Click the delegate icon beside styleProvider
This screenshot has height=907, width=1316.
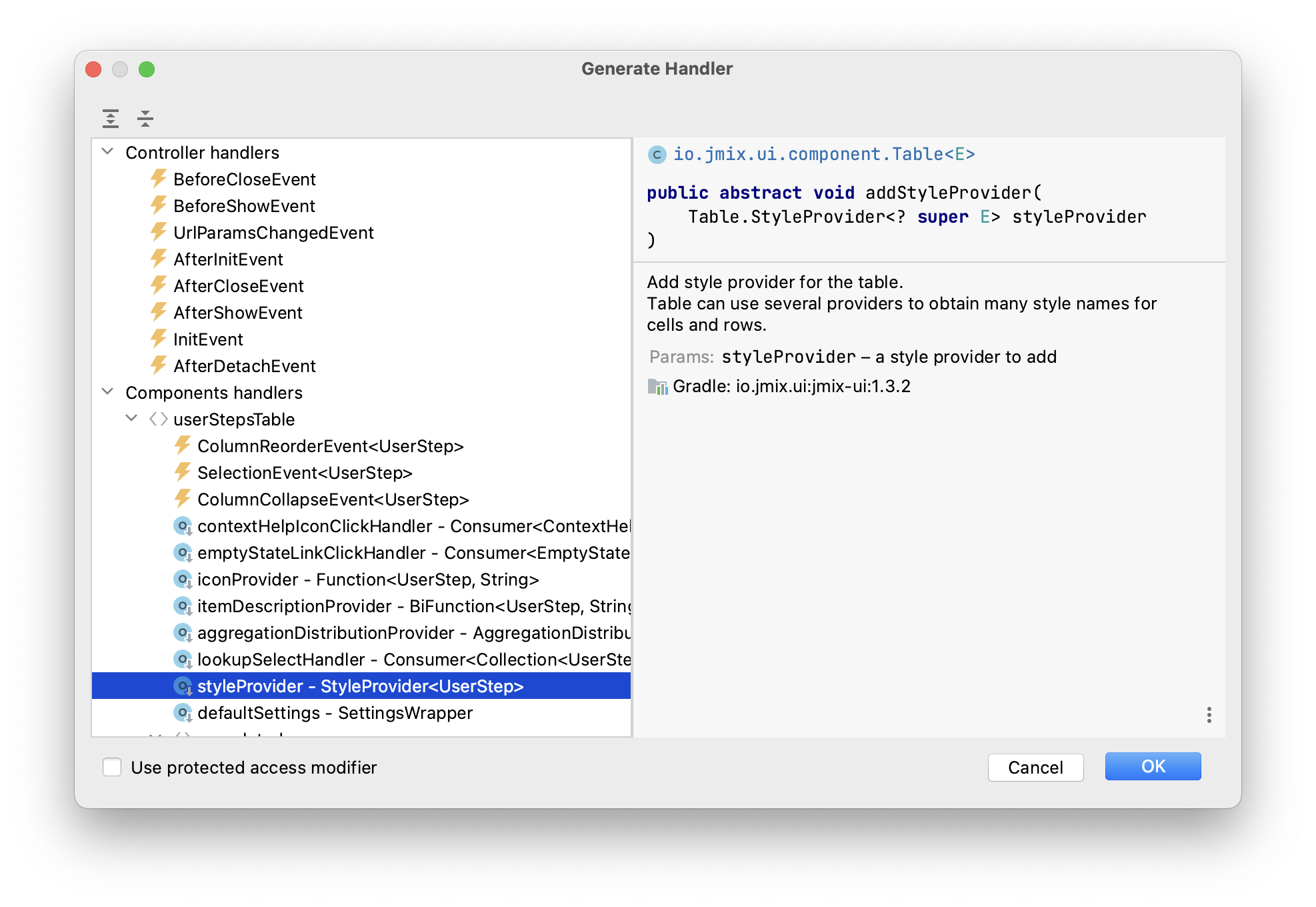point(183,686)
